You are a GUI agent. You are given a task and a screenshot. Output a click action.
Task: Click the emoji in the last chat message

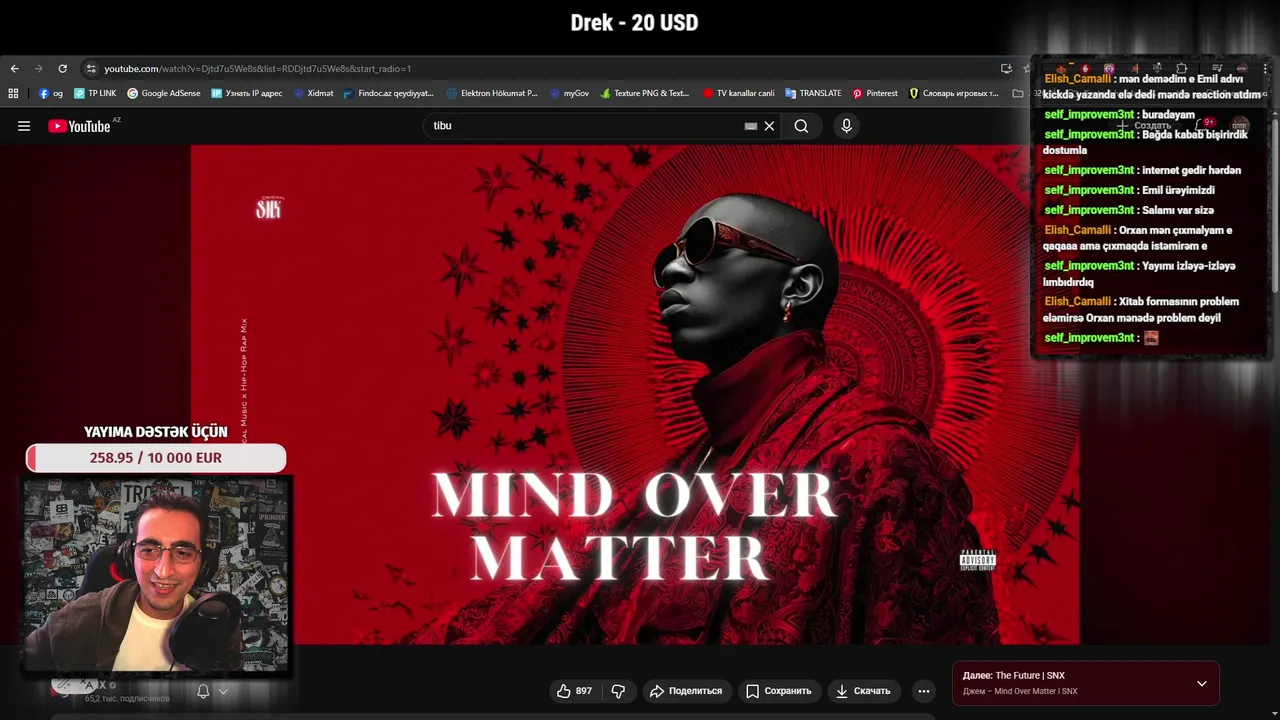(x=1151, y=338)
